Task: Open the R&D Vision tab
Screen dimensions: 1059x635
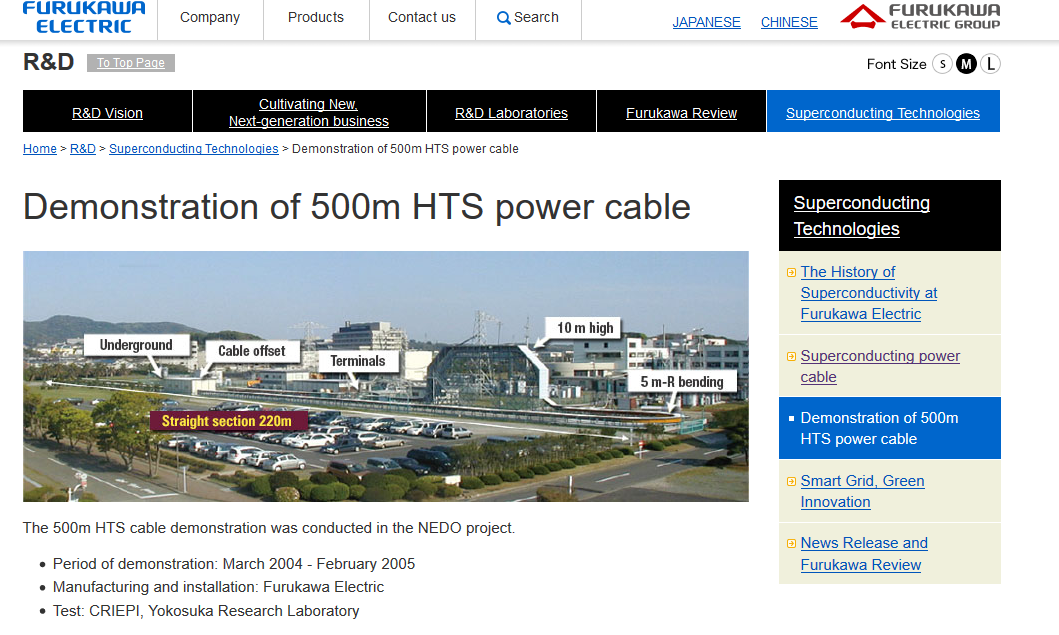Action: point(107,111)
